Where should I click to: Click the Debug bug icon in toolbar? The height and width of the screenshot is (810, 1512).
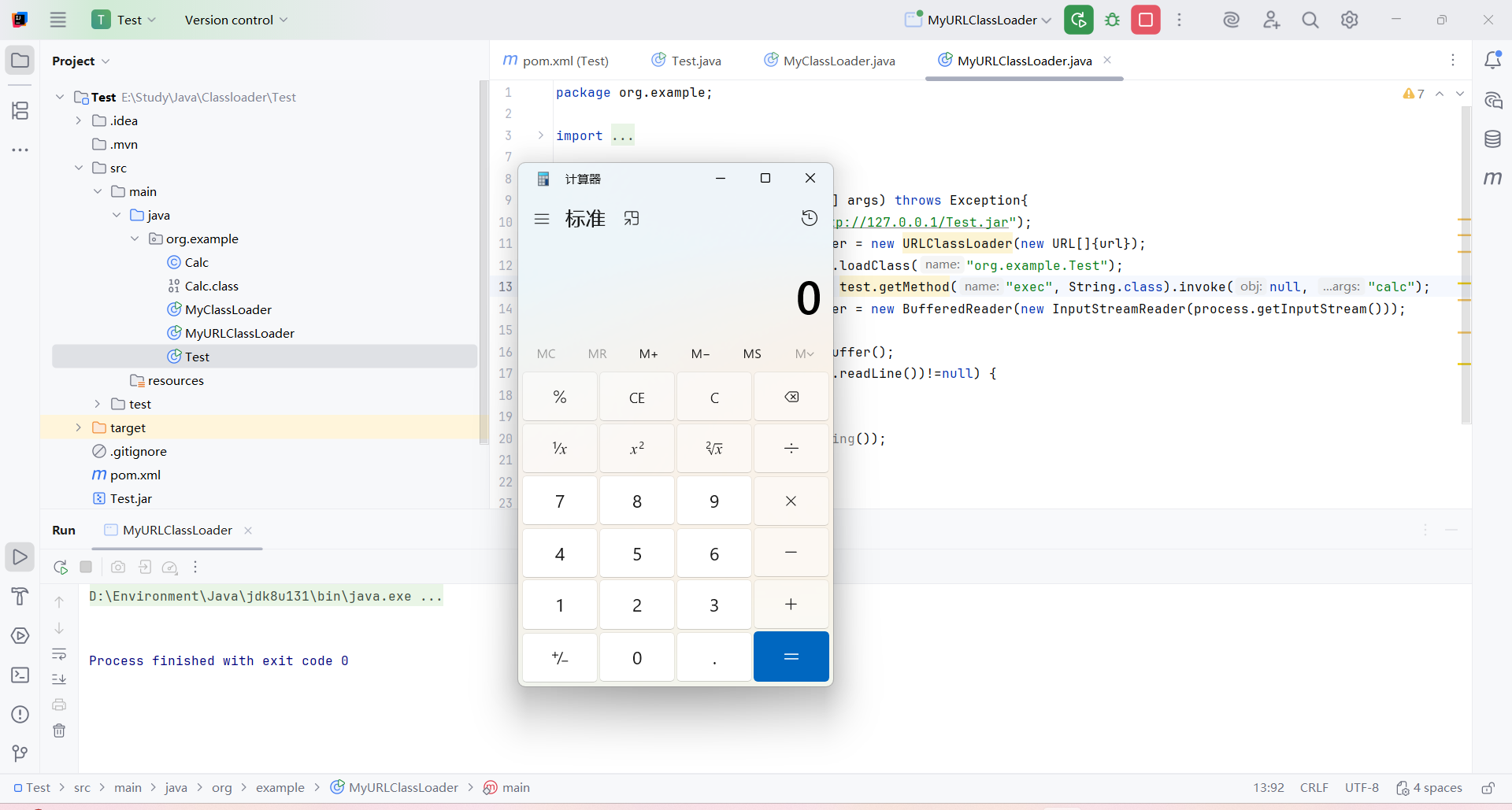(1112, 20)
